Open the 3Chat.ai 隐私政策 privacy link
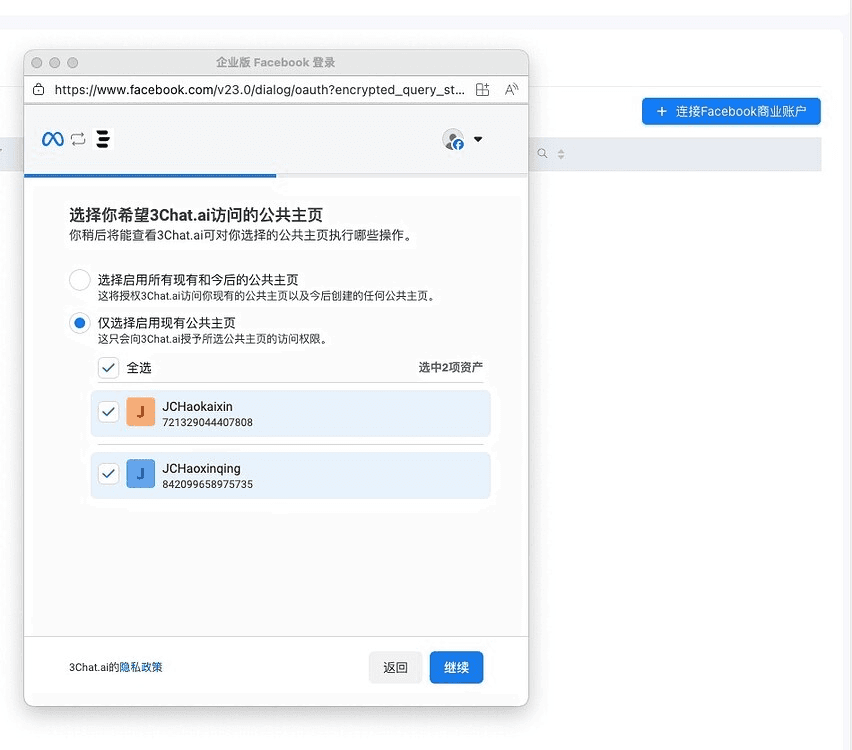The height and width of the screenshot is (750, 852). tap(141, 667)
